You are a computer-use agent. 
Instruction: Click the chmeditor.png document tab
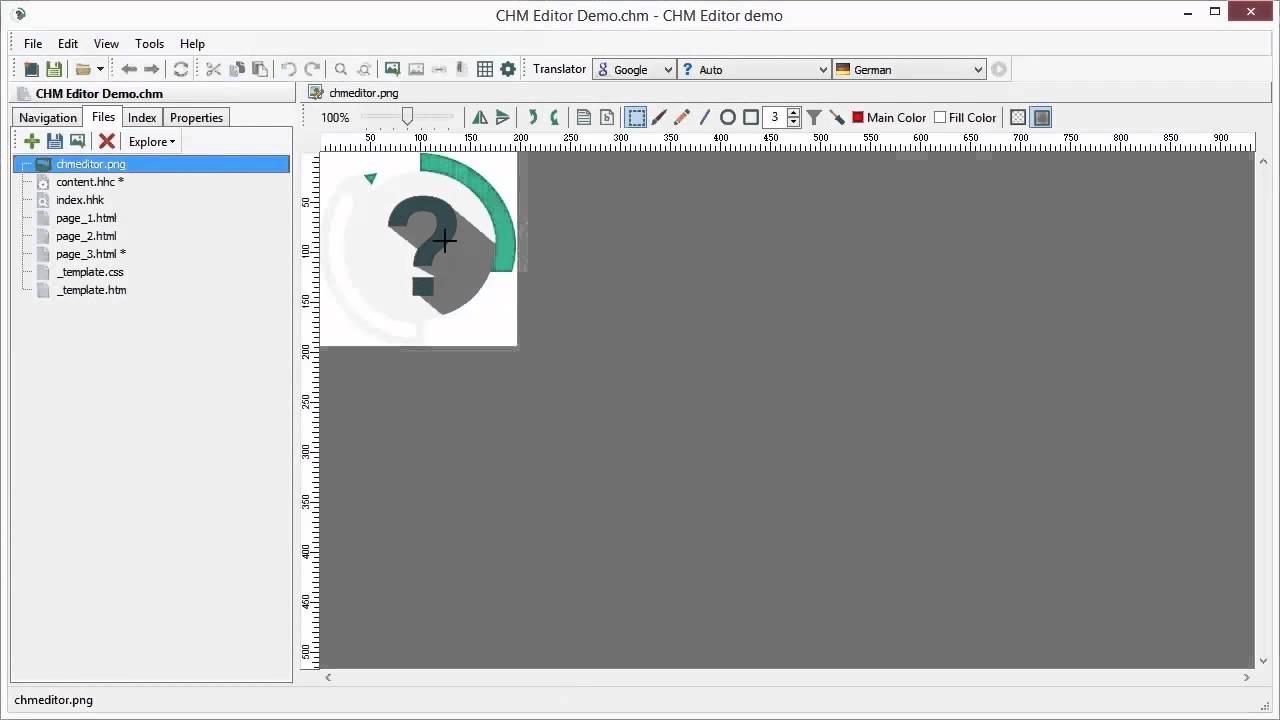pyautogui.click(x=354, y=93)
